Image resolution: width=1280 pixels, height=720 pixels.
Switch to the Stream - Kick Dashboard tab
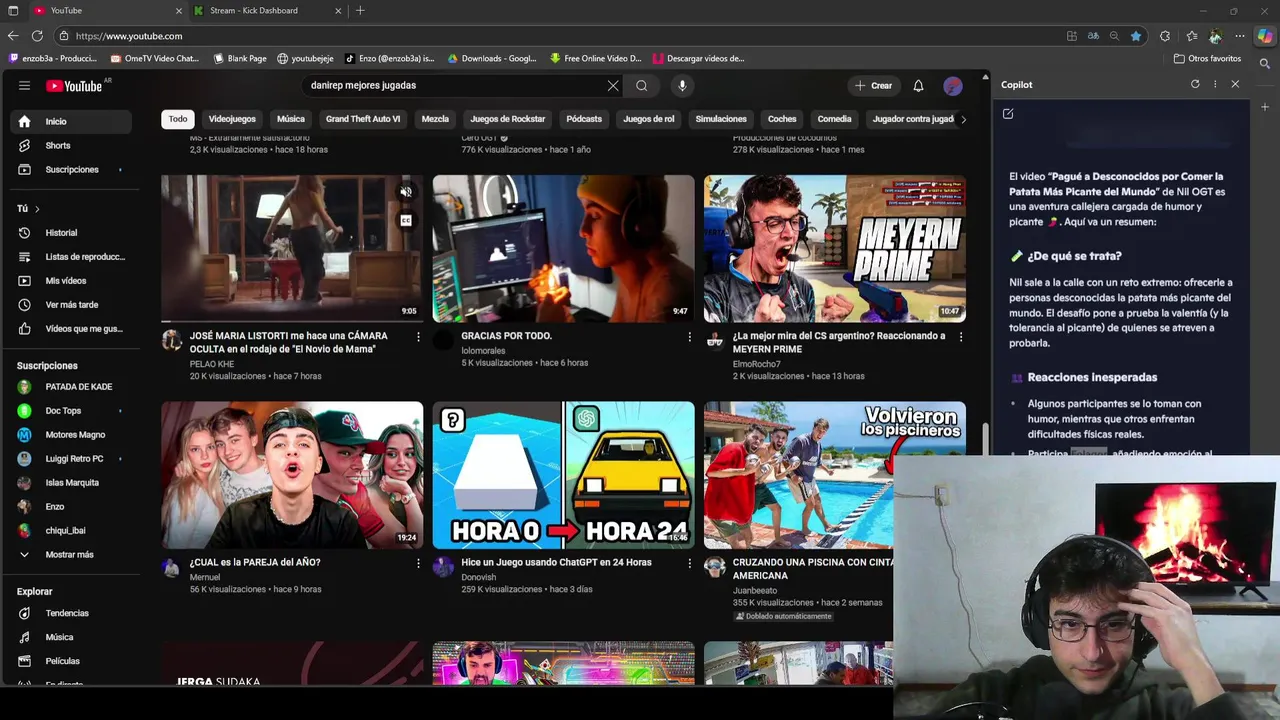point(268,11)
